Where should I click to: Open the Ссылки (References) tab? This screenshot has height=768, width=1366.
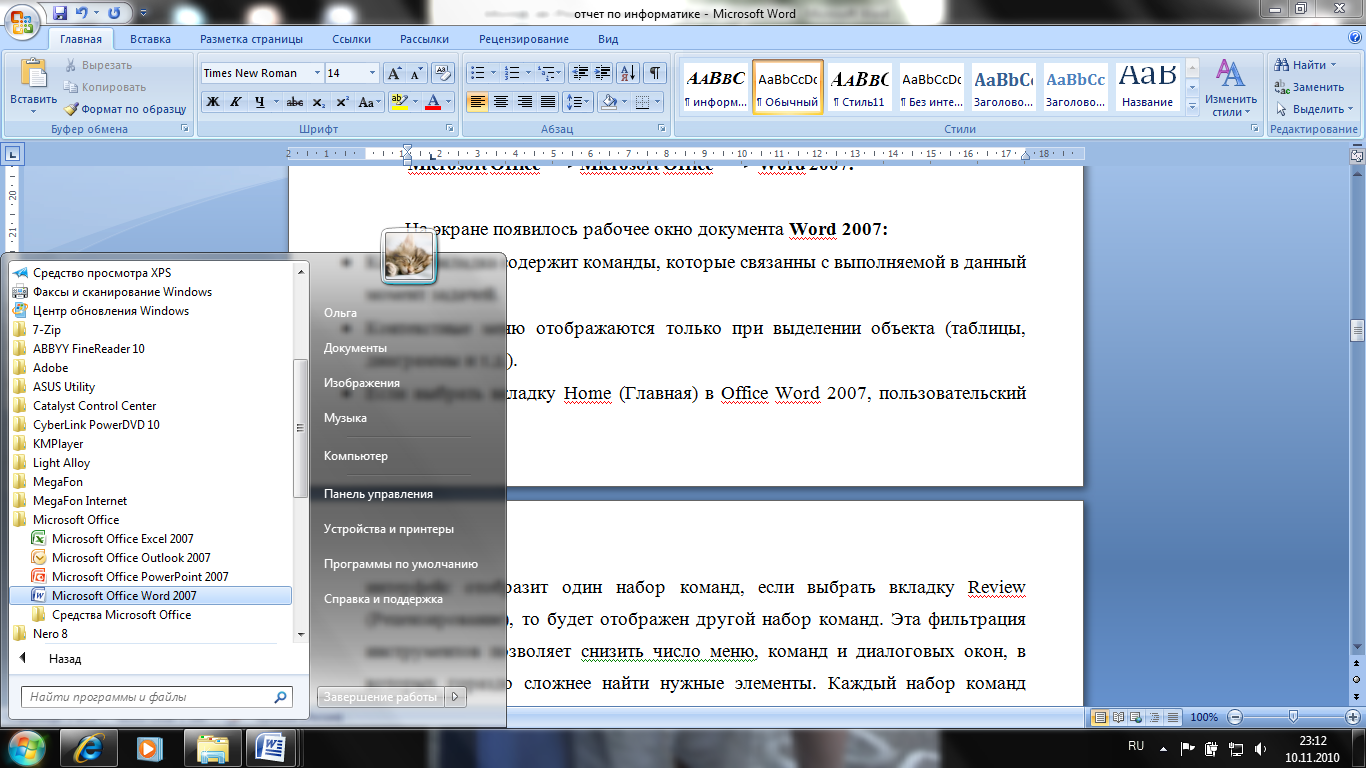(x=351, y=39)
